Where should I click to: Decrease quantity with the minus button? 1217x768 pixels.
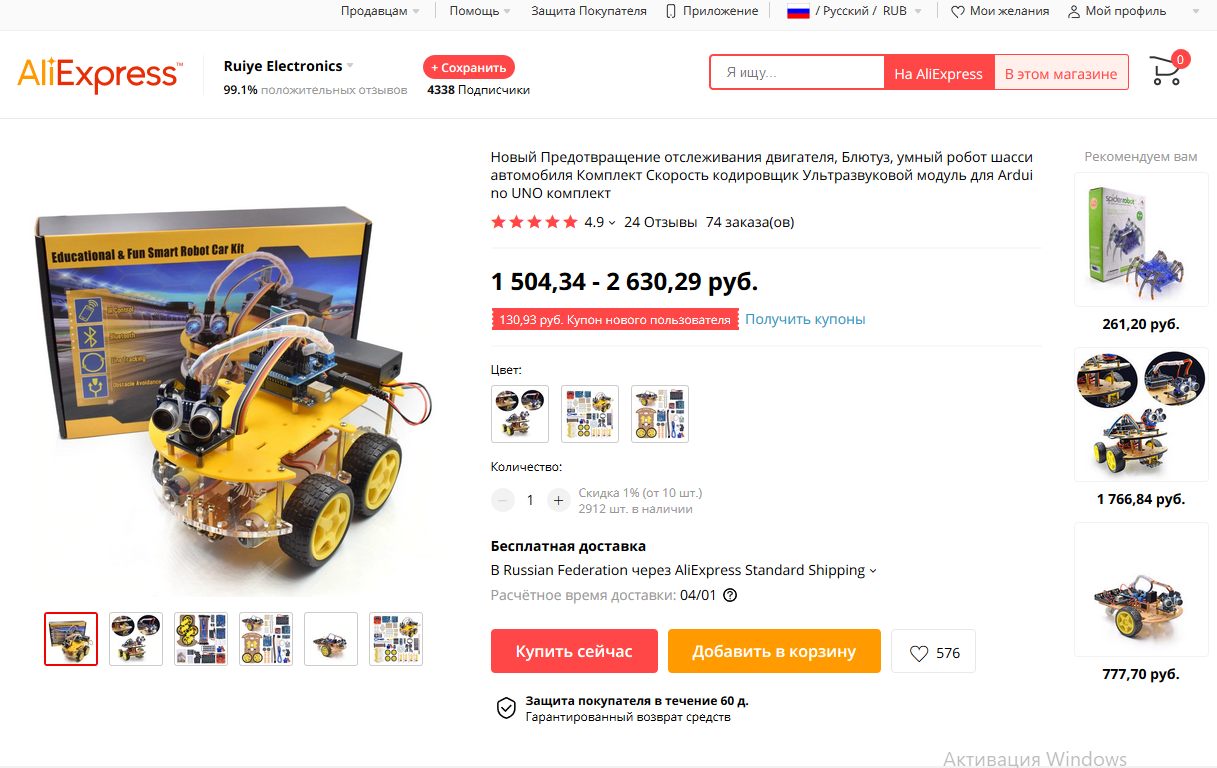503,500
